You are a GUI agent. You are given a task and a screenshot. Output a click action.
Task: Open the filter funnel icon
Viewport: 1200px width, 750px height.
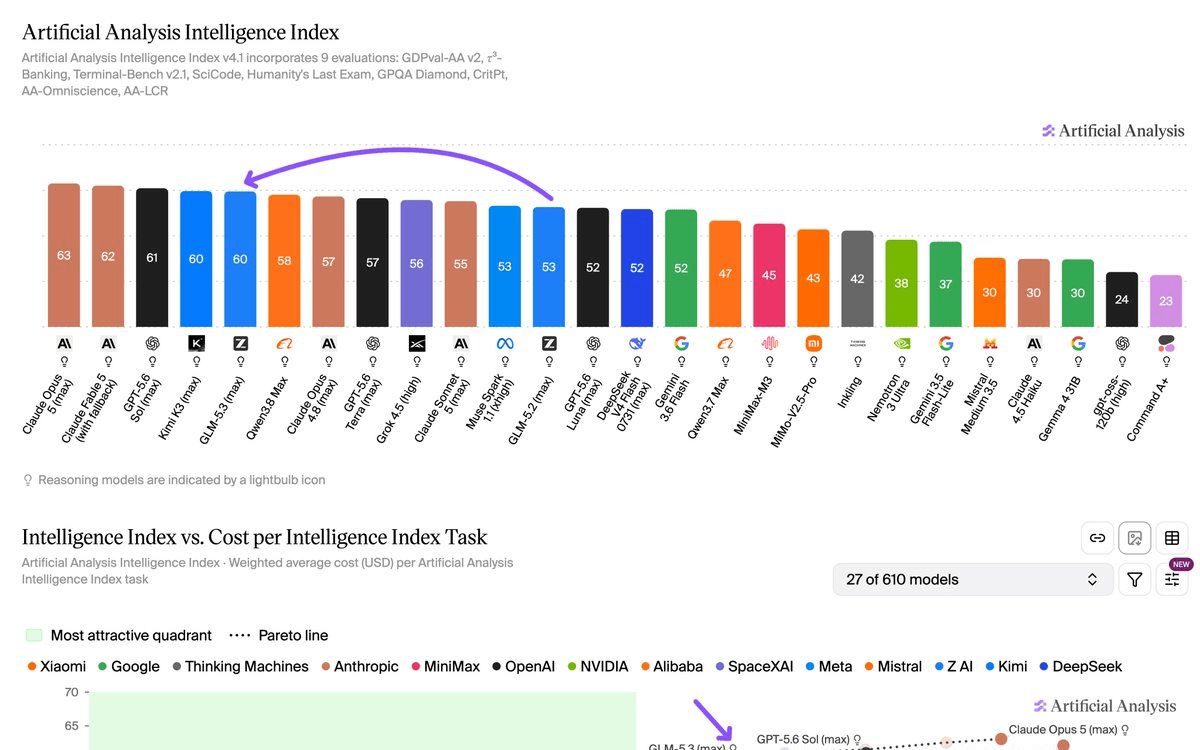(x=1135, y=579)
